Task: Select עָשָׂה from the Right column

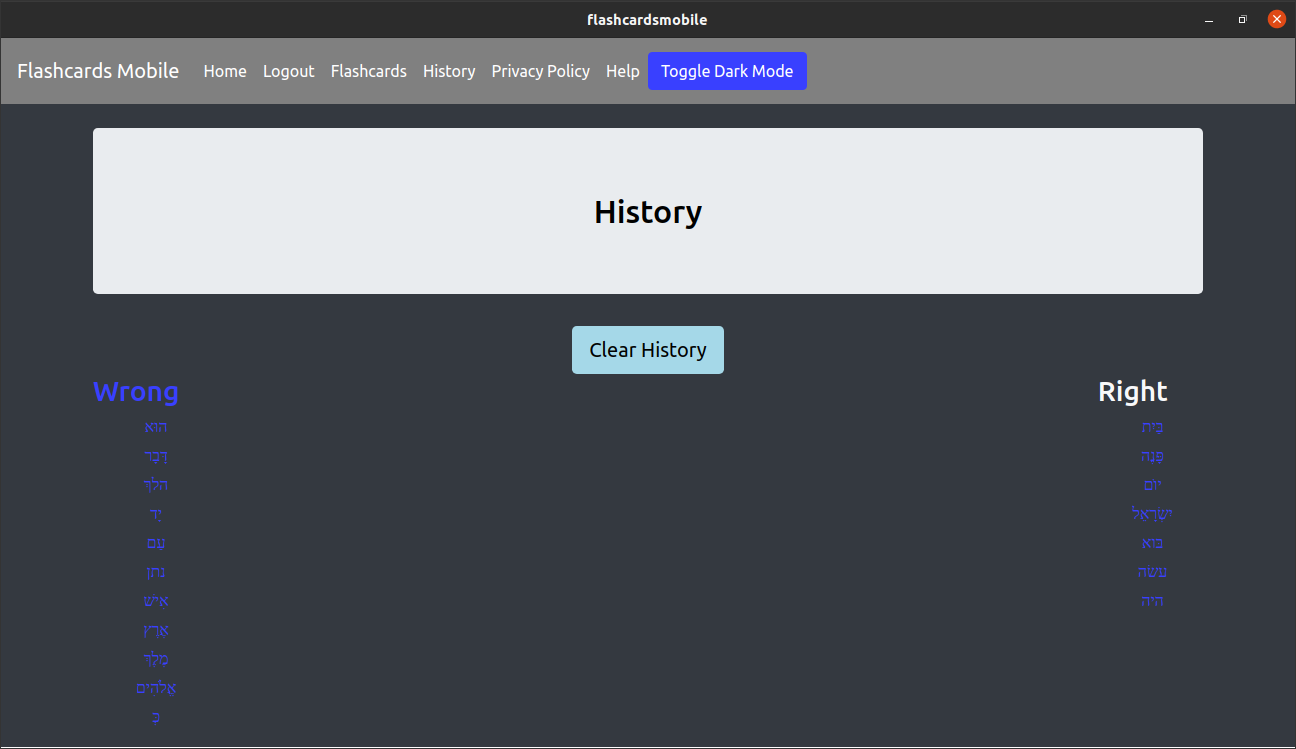Action: pyautogui.click(x=1152, y=572)
